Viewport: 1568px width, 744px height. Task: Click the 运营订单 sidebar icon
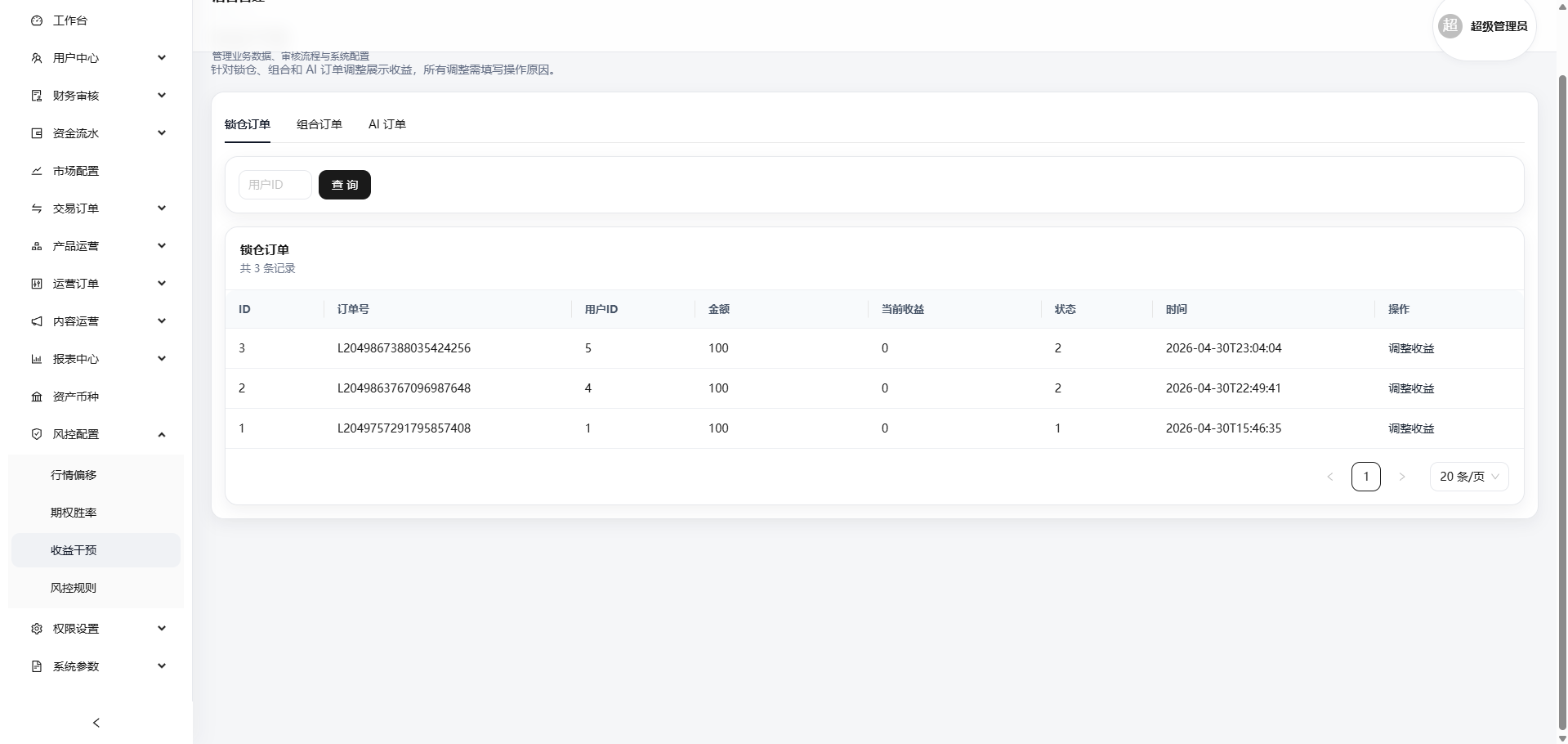[x=37, y=284]
